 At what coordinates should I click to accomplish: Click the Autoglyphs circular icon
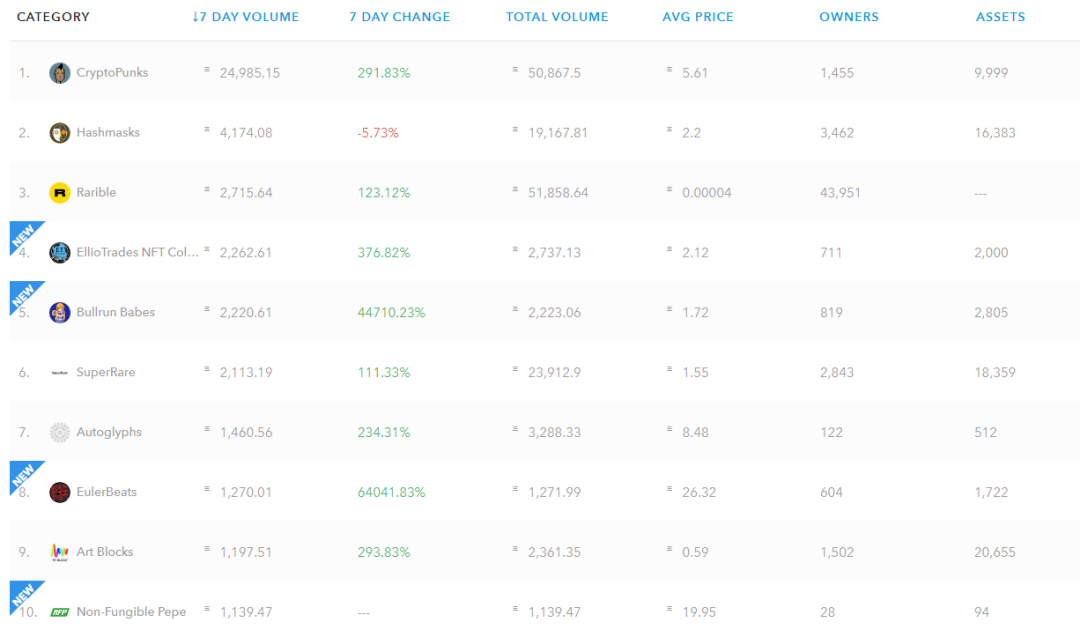[x=60, y=432]
